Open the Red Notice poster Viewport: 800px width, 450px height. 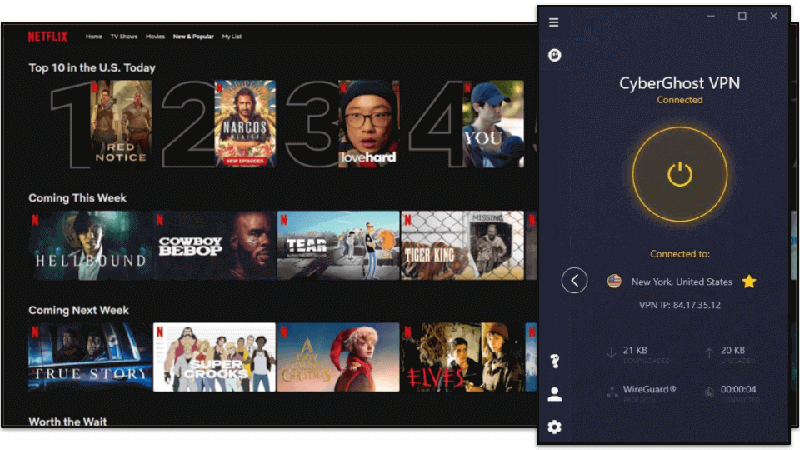coord(121,124)
